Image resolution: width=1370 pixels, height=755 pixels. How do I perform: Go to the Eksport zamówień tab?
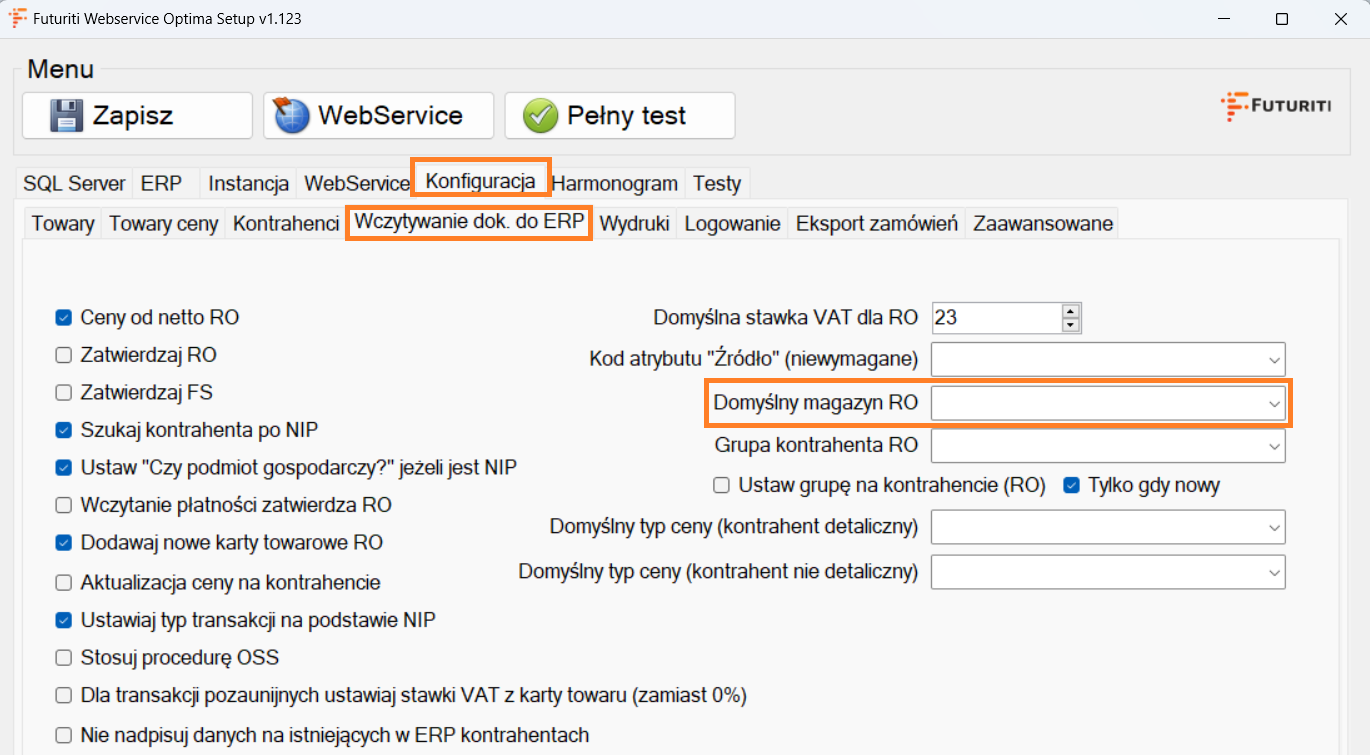876,224
